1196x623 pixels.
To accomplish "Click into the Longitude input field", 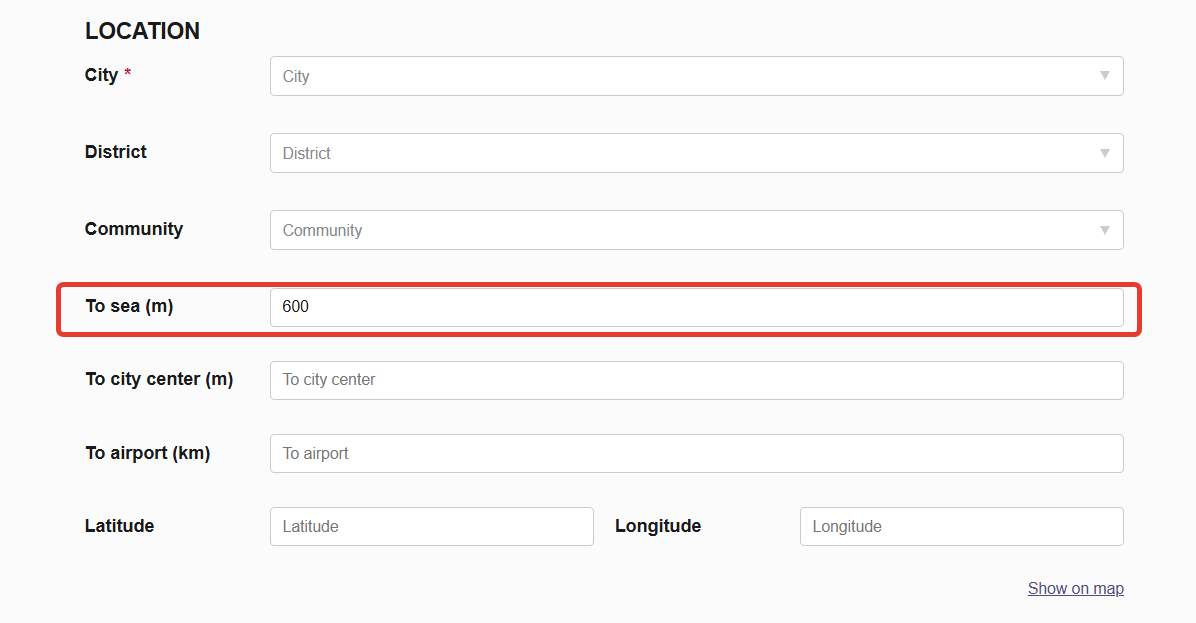I will click(x=960, y=527).
